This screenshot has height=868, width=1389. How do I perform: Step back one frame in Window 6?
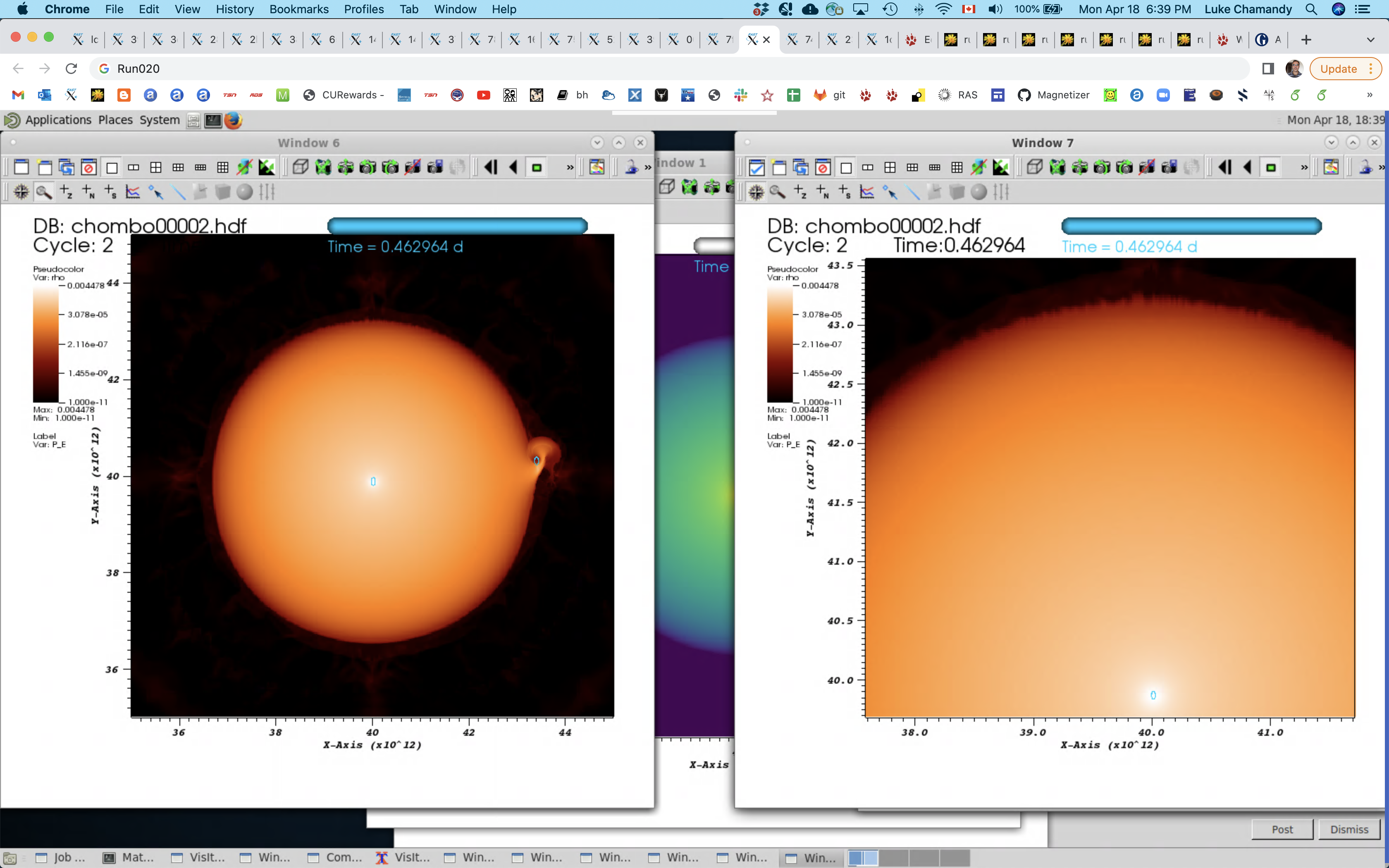click(x=490, y=168)
